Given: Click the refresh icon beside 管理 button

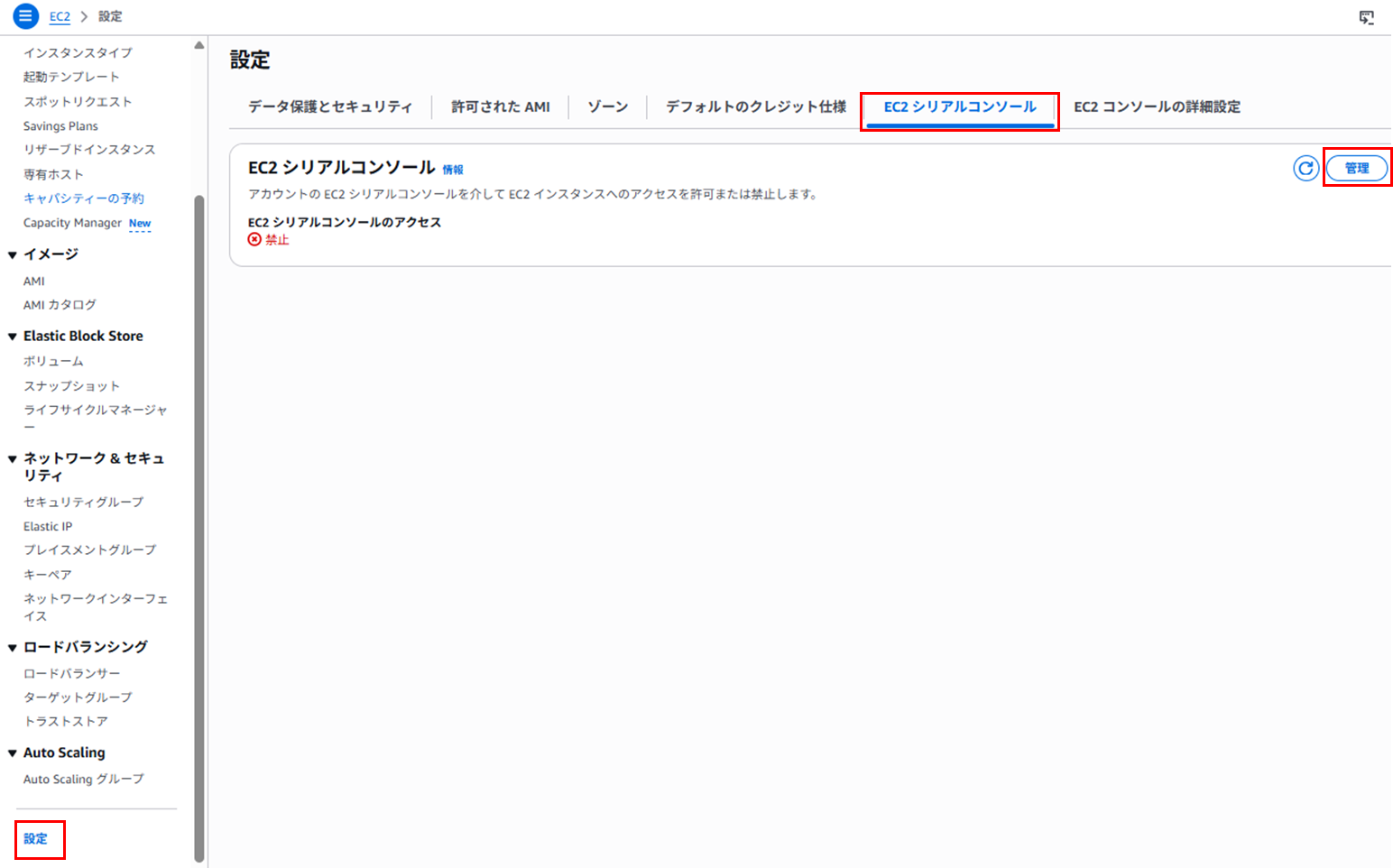Looking at the screenshot, I should tap(1305, 168).
